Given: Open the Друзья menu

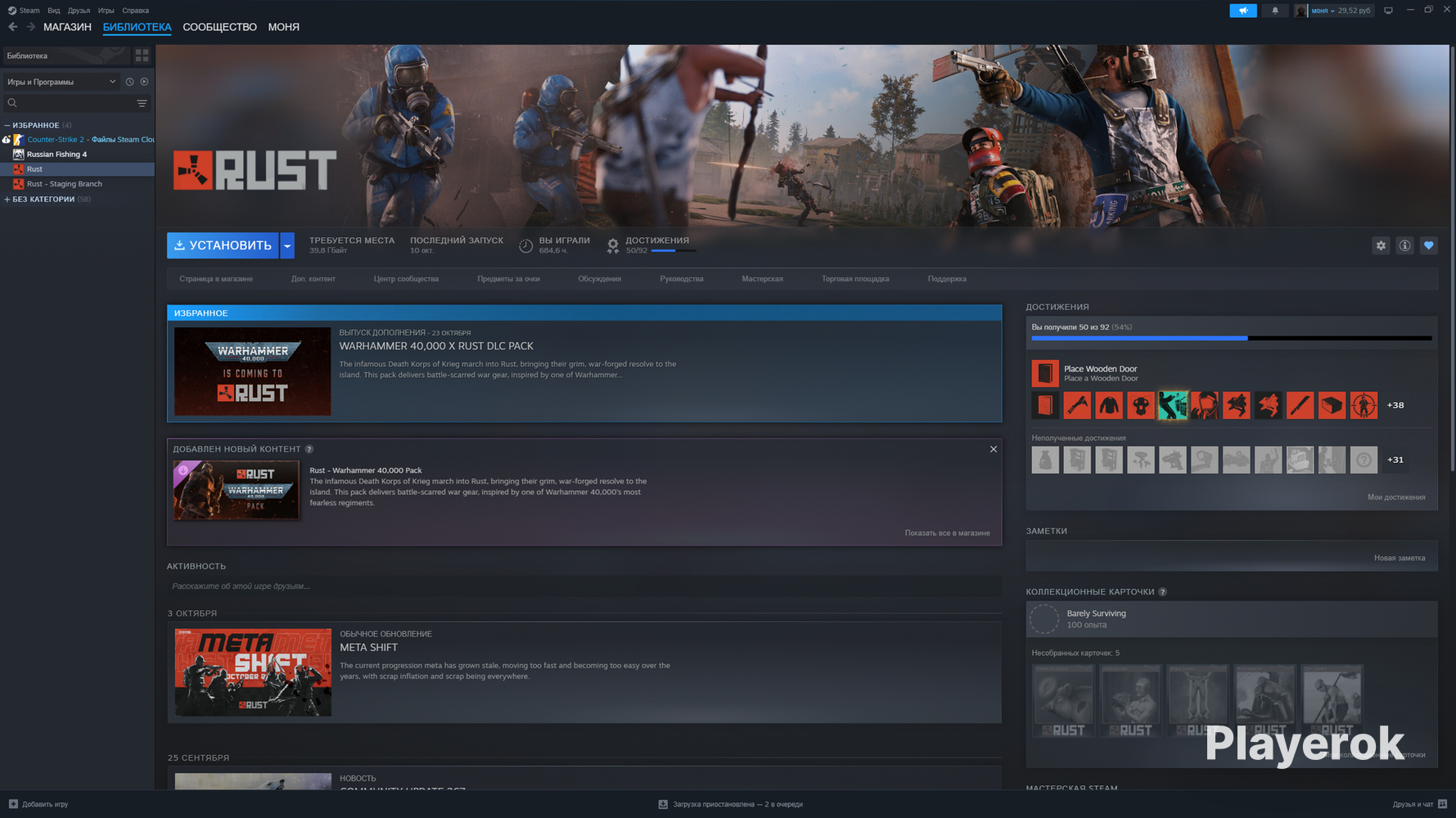Looking at the screenshot, I should click(x=79, y=11).
